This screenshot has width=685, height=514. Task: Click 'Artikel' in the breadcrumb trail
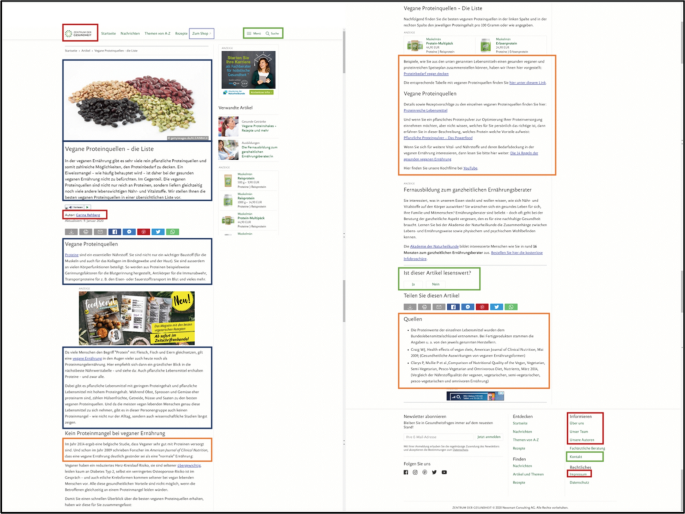[86, 51]
